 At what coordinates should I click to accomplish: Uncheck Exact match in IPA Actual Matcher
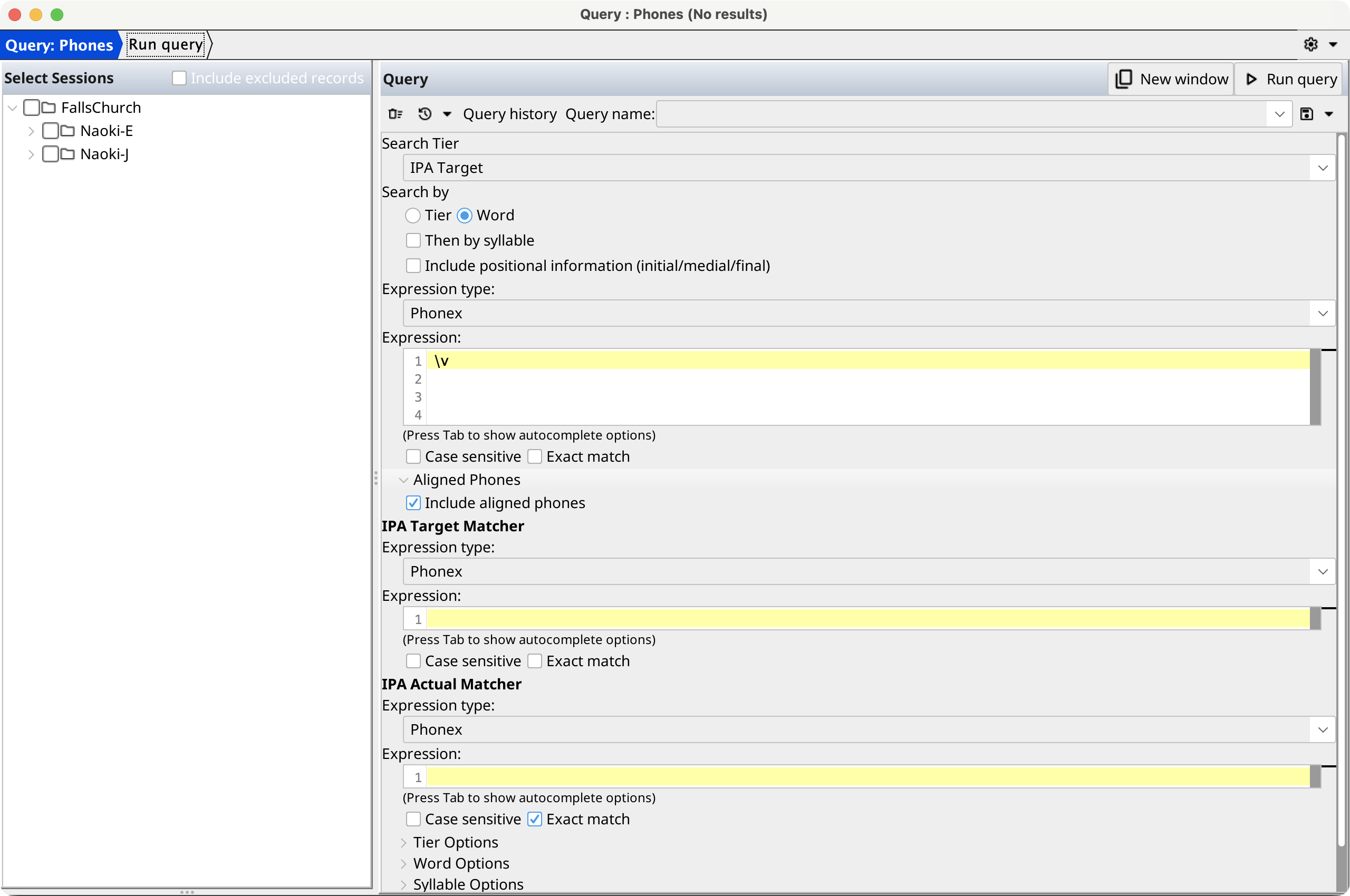click(x=534, y=820)
